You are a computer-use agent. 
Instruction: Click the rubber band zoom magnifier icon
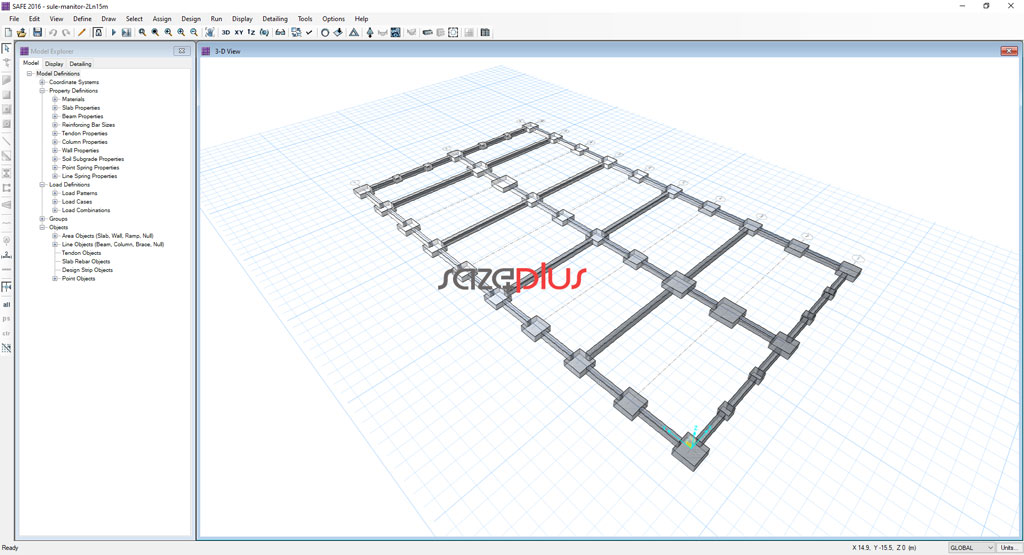(142, 32)
